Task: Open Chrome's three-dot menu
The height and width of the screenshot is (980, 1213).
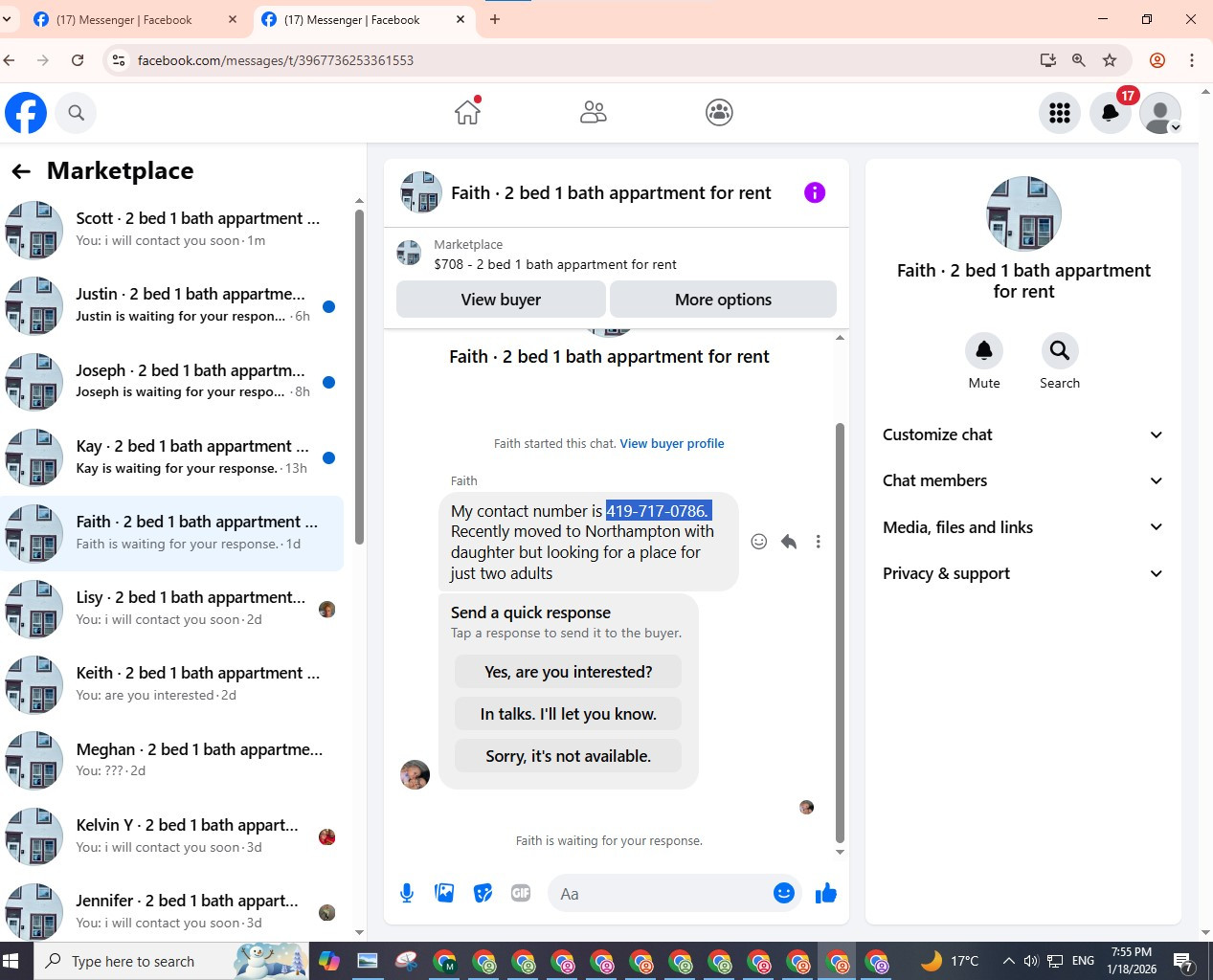Action: (1192, 60)
